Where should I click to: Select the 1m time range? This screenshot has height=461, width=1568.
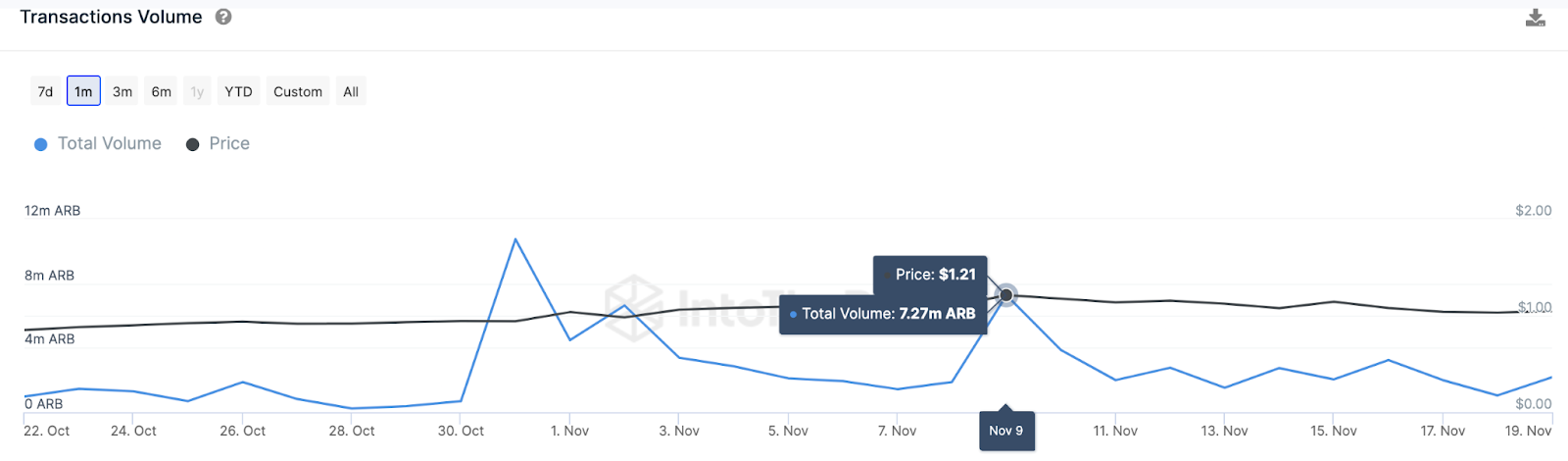83,91
